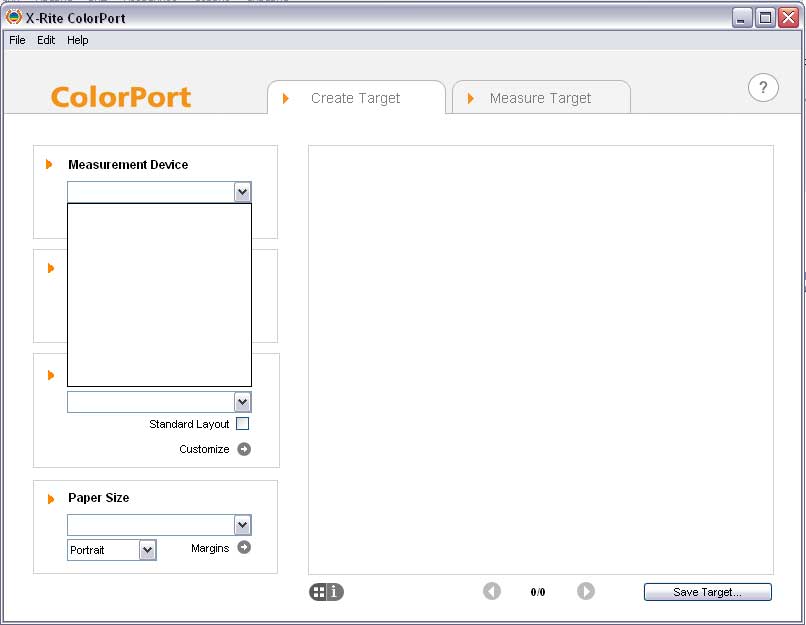Switch to the Measure Target tab
Screen dimensions: 806x625
[x=541, y=98]
